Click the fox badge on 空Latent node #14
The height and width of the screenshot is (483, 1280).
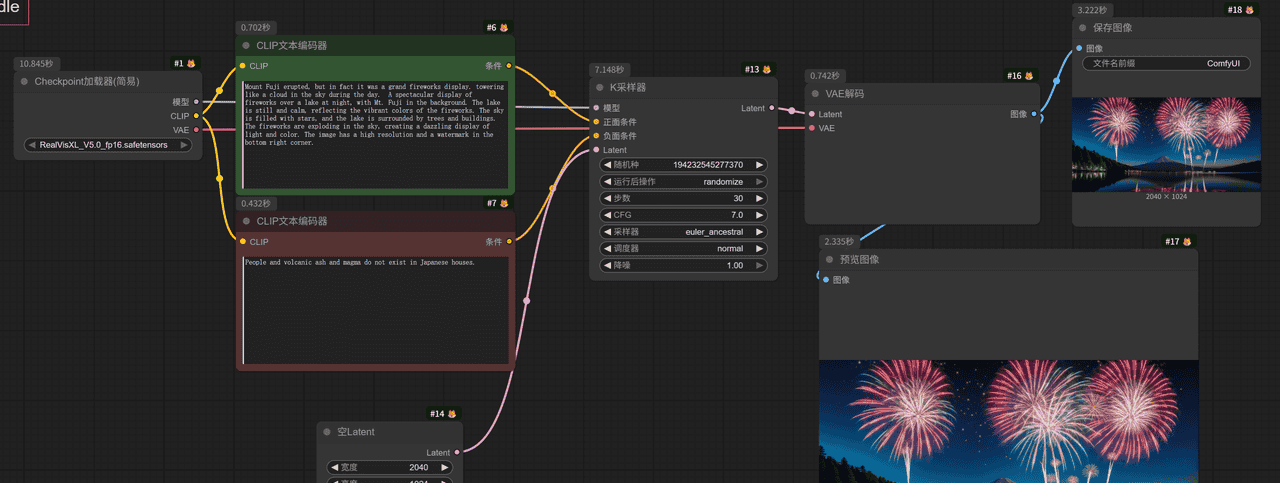click(x=452, y=414)
